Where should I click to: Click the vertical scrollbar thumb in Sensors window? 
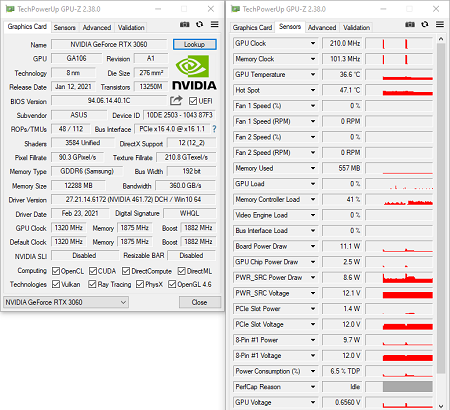[441, 208]
